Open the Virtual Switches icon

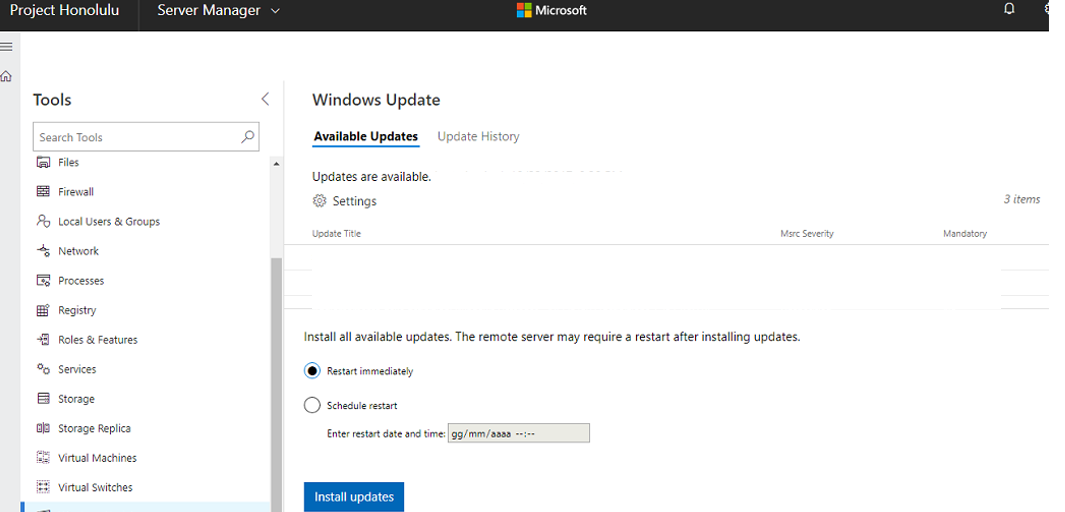[x=43, y=488]
